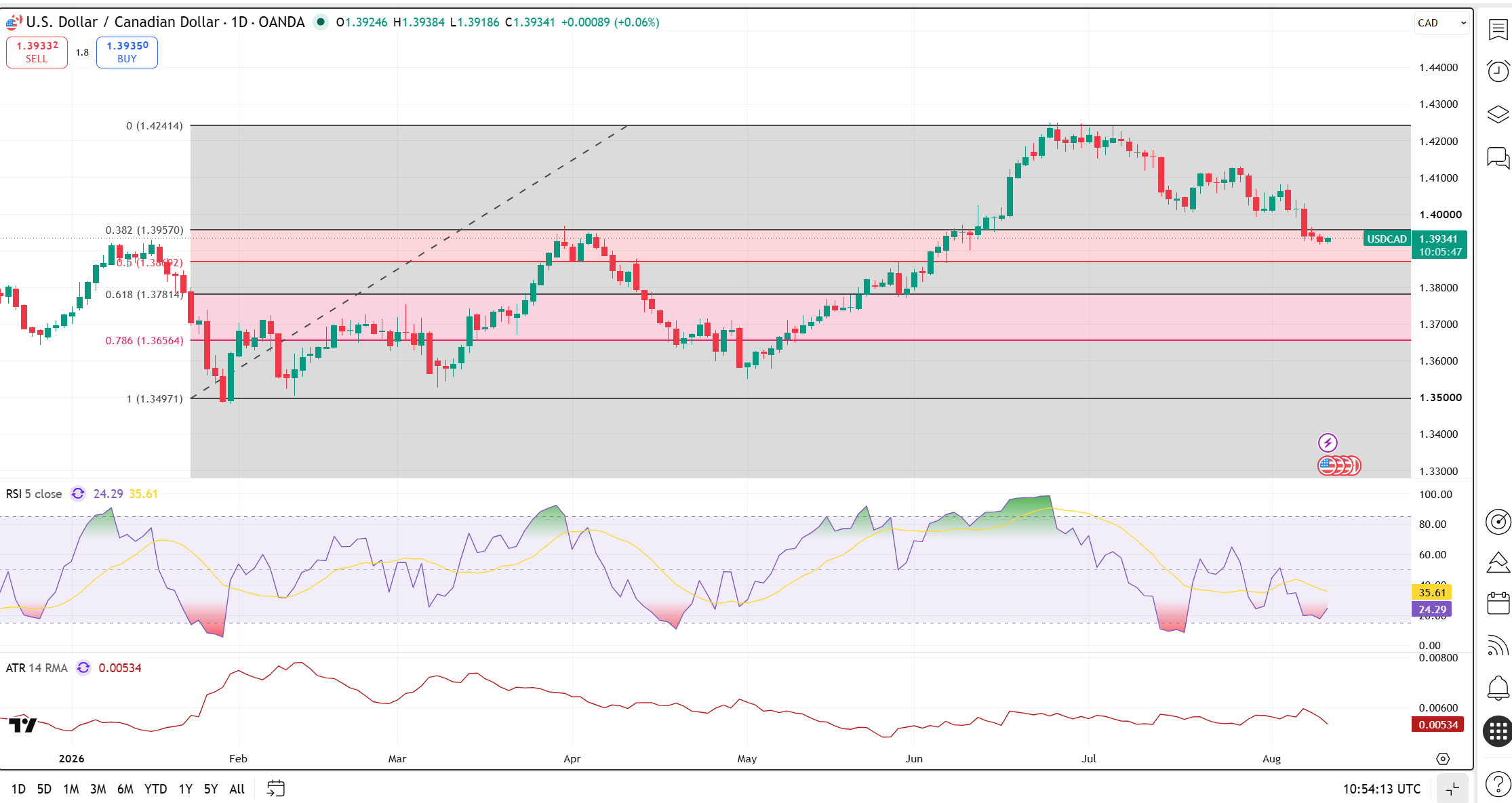This screenshot has width=1512, height=803.
Task: Click the Fib 0 (1.42414) level label
Action: (155, 126)
